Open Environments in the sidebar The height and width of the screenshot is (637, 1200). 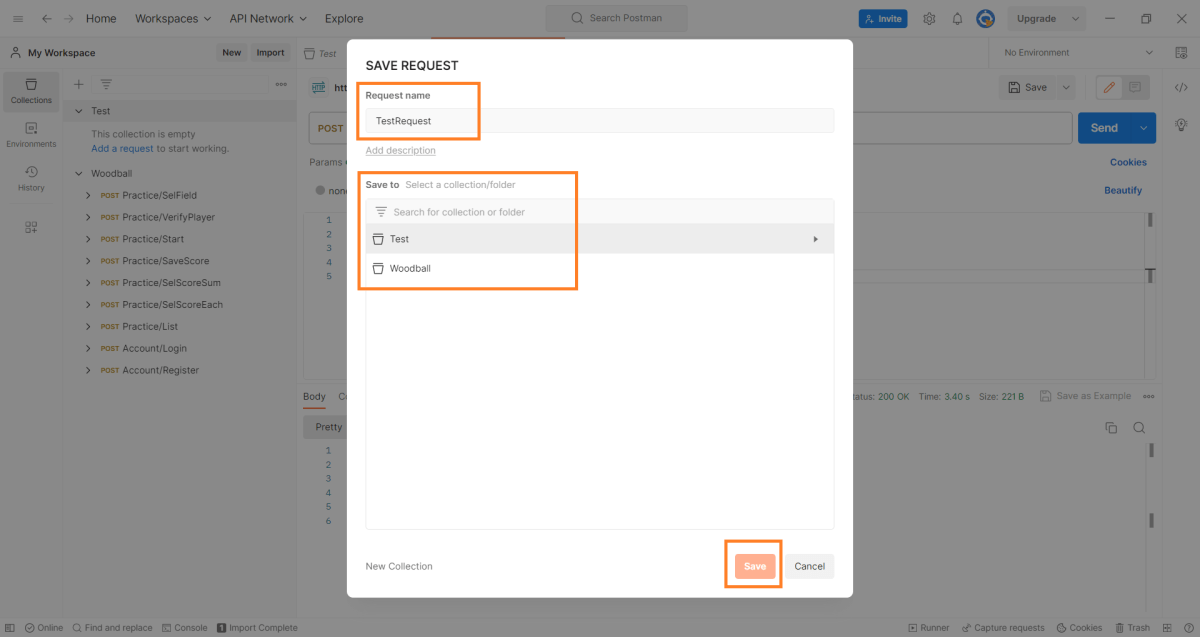(x=31, y=135)
